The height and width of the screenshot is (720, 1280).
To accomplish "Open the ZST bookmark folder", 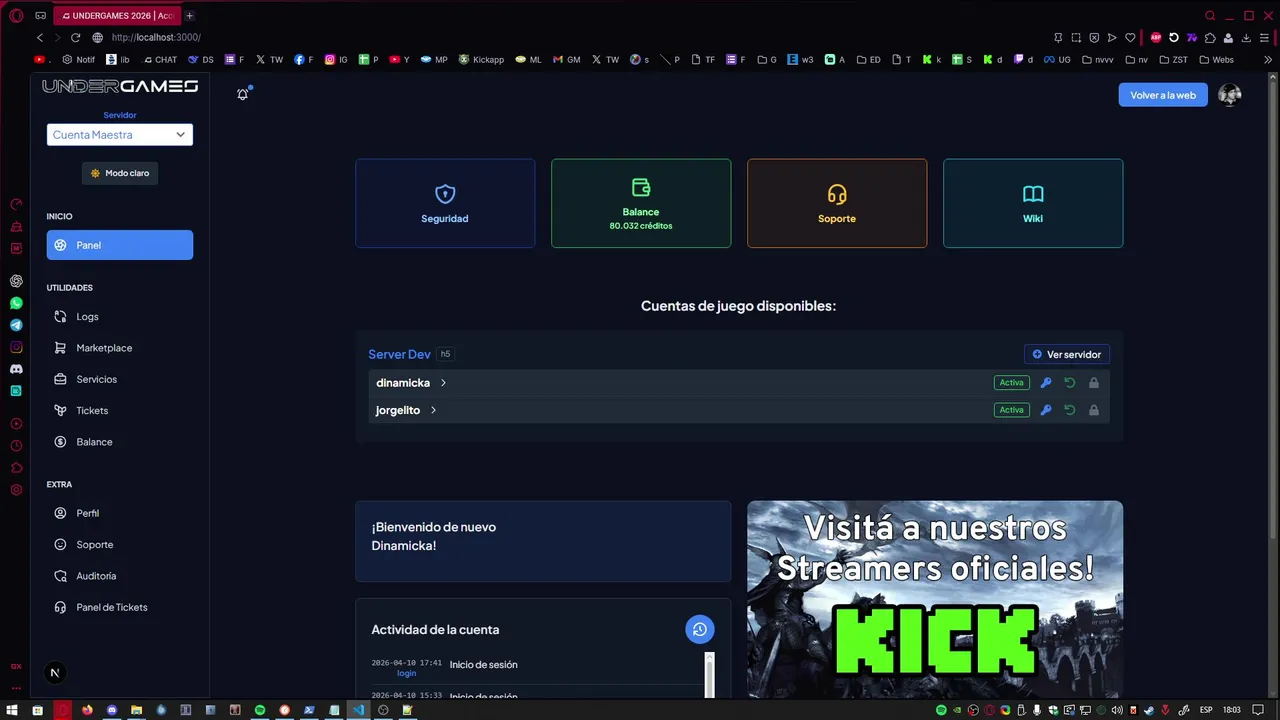I will pos(1173,60).
